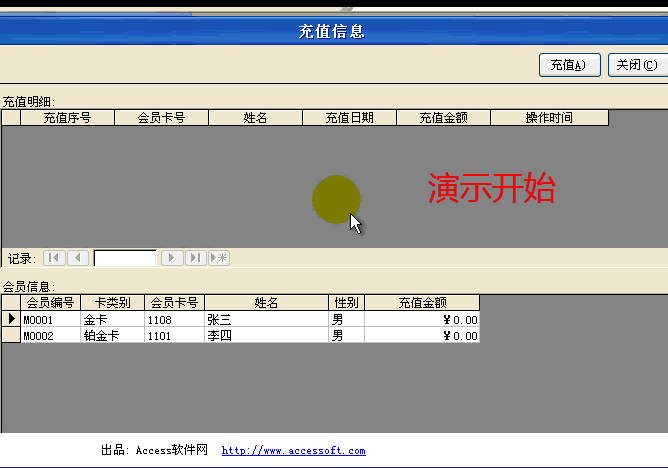Click 姓名 header in 充值明细 grid
The width and height of the screenshot is (668, 468).
tap(256, 118)
